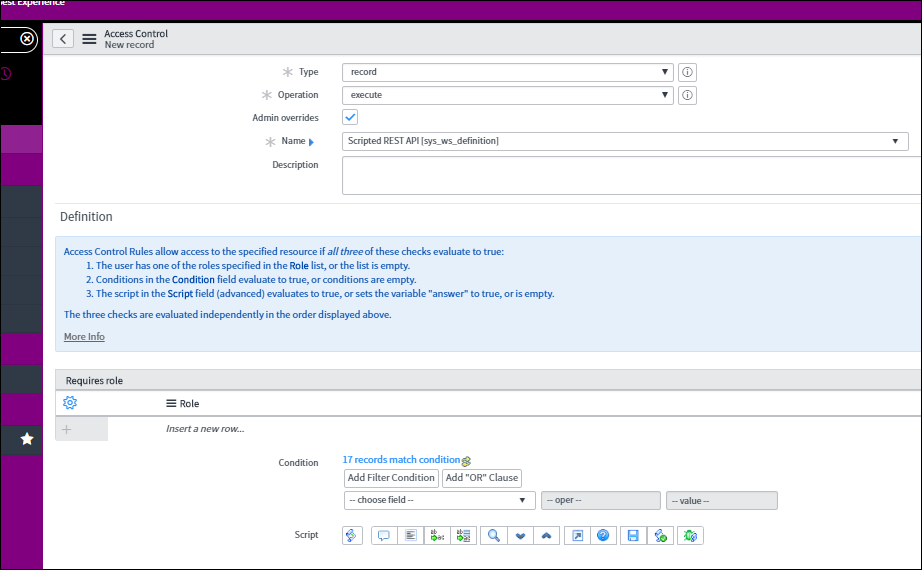Show info for Operation field
This screenshot has width=922, height=570.
click(x=687, y=95)
